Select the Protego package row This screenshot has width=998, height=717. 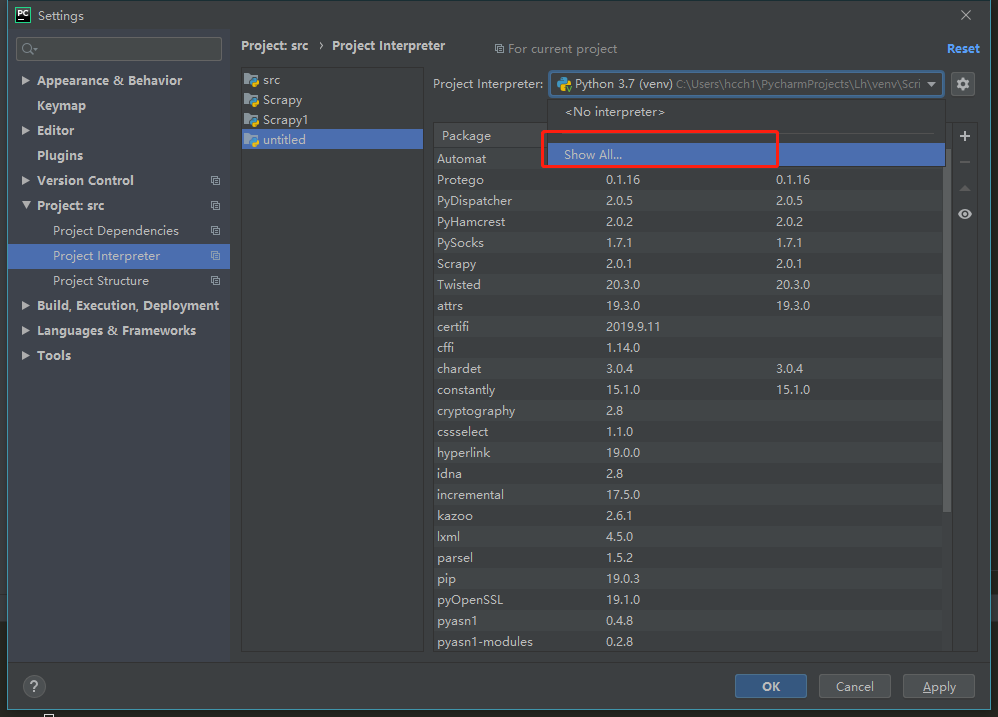pos(689,180)
